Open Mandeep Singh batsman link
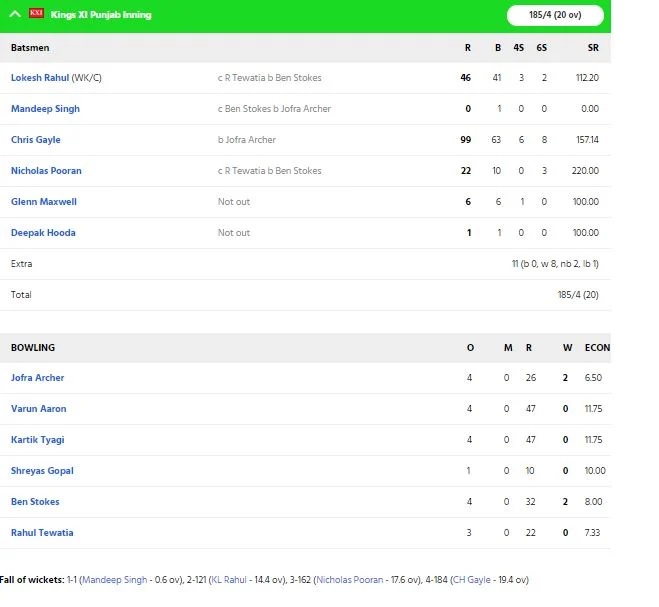 tap(45, 109)
